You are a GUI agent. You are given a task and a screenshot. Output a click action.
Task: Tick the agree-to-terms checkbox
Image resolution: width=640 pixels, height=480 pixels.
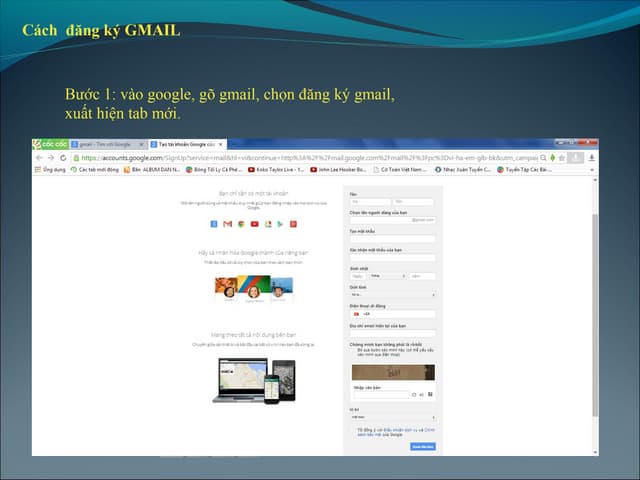tap(352, 429)
